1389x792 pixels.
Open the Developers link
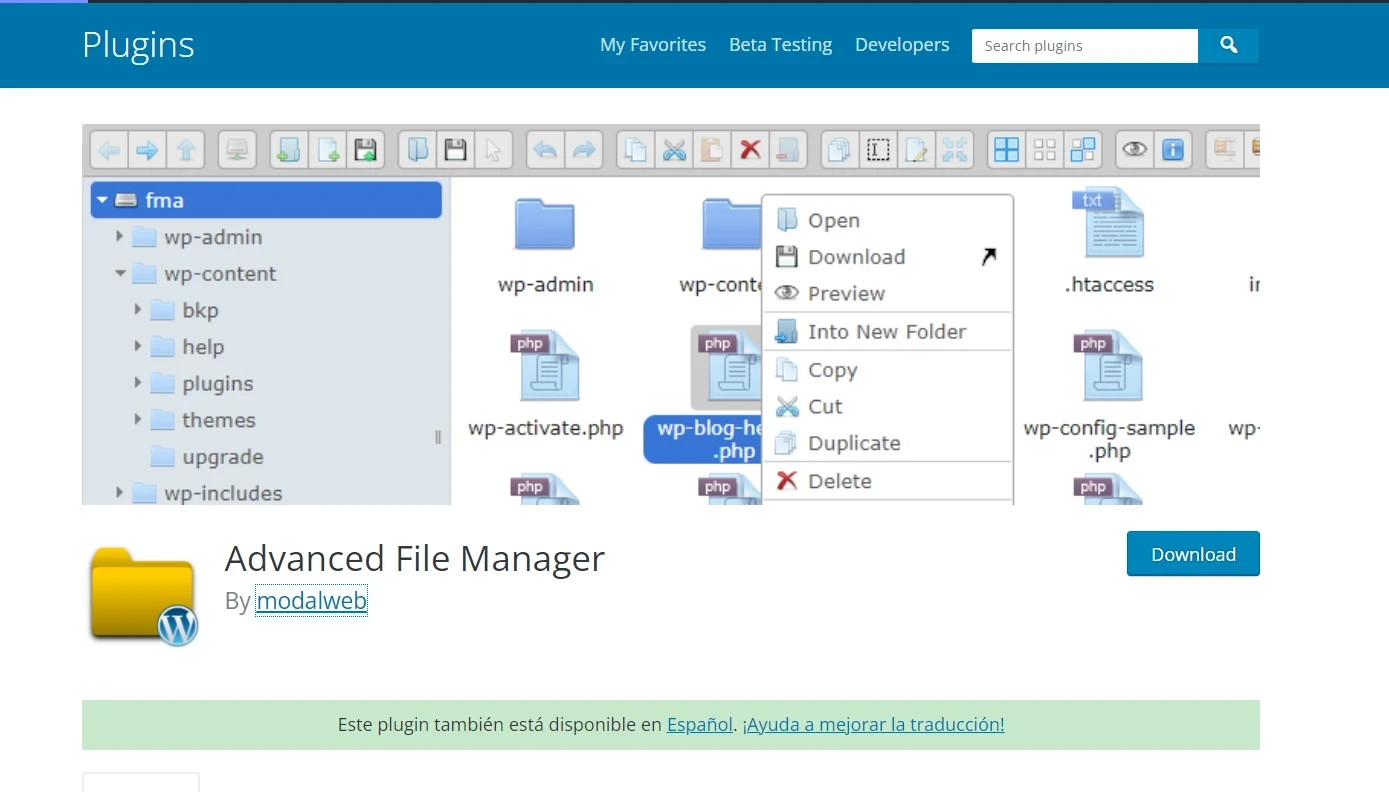pyautogui.click(x=902, y=45)
